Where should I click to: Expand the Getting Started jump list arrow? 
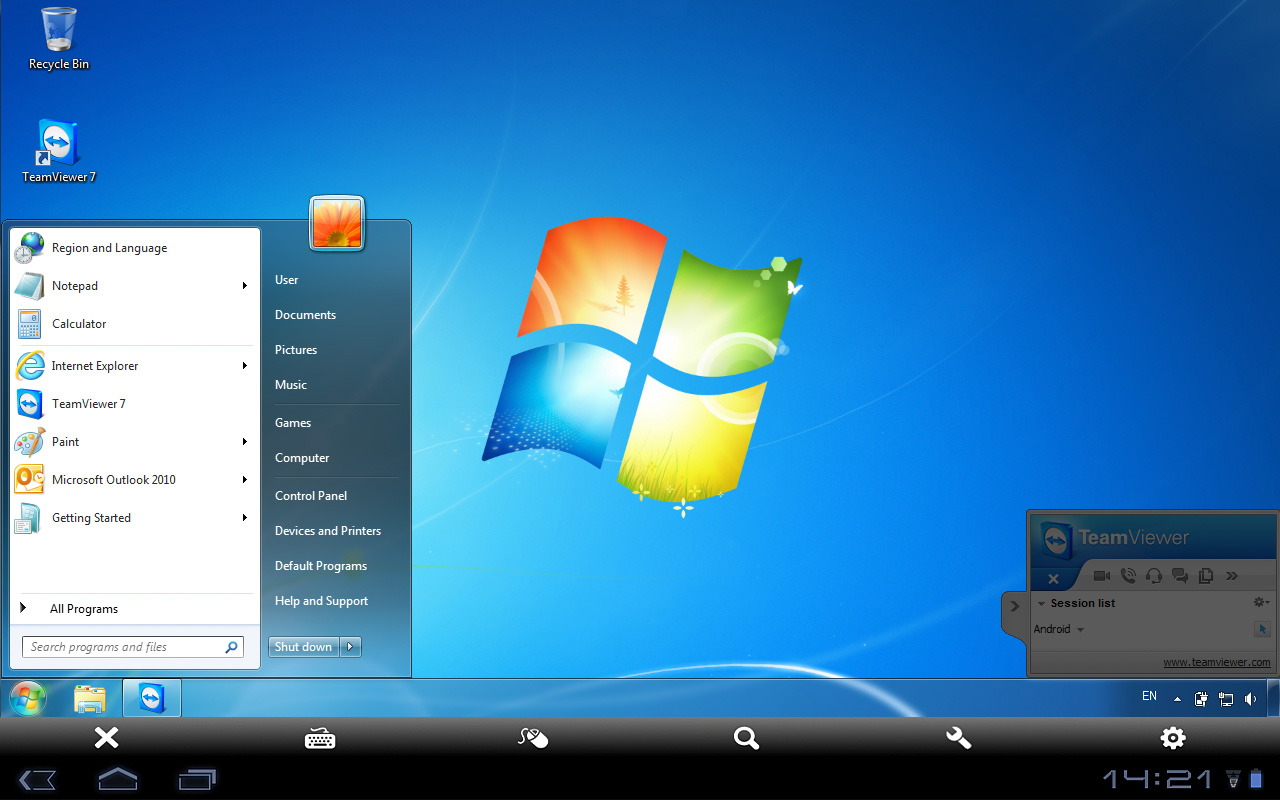click(x=245, y=518)
